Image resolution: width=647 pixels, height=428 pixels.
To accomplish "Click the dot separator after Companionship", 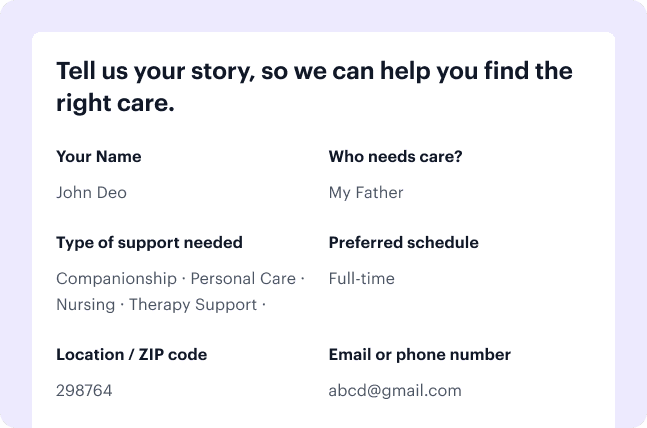I will pyautogui.click(x=183, y=279).
